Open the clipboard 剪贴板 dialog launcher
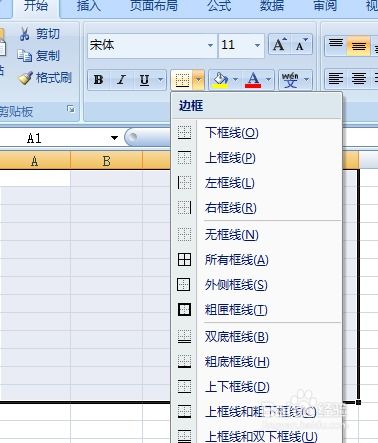Screen dimensions: 378x443 tap(70, 109)
